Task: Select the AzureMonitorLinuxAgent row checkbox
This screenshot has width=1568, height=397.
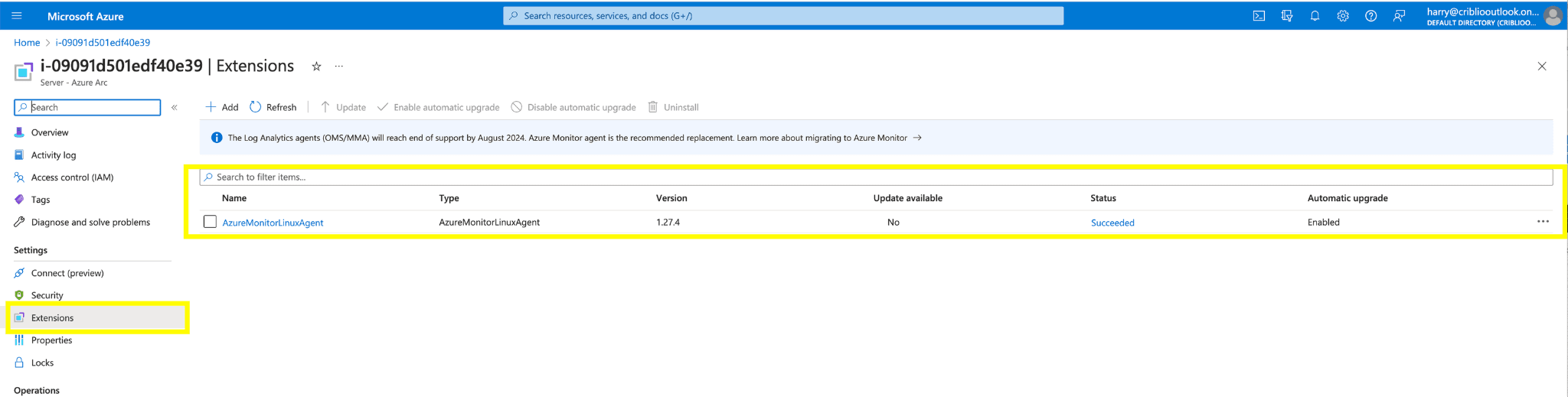Action: [210, 222]
